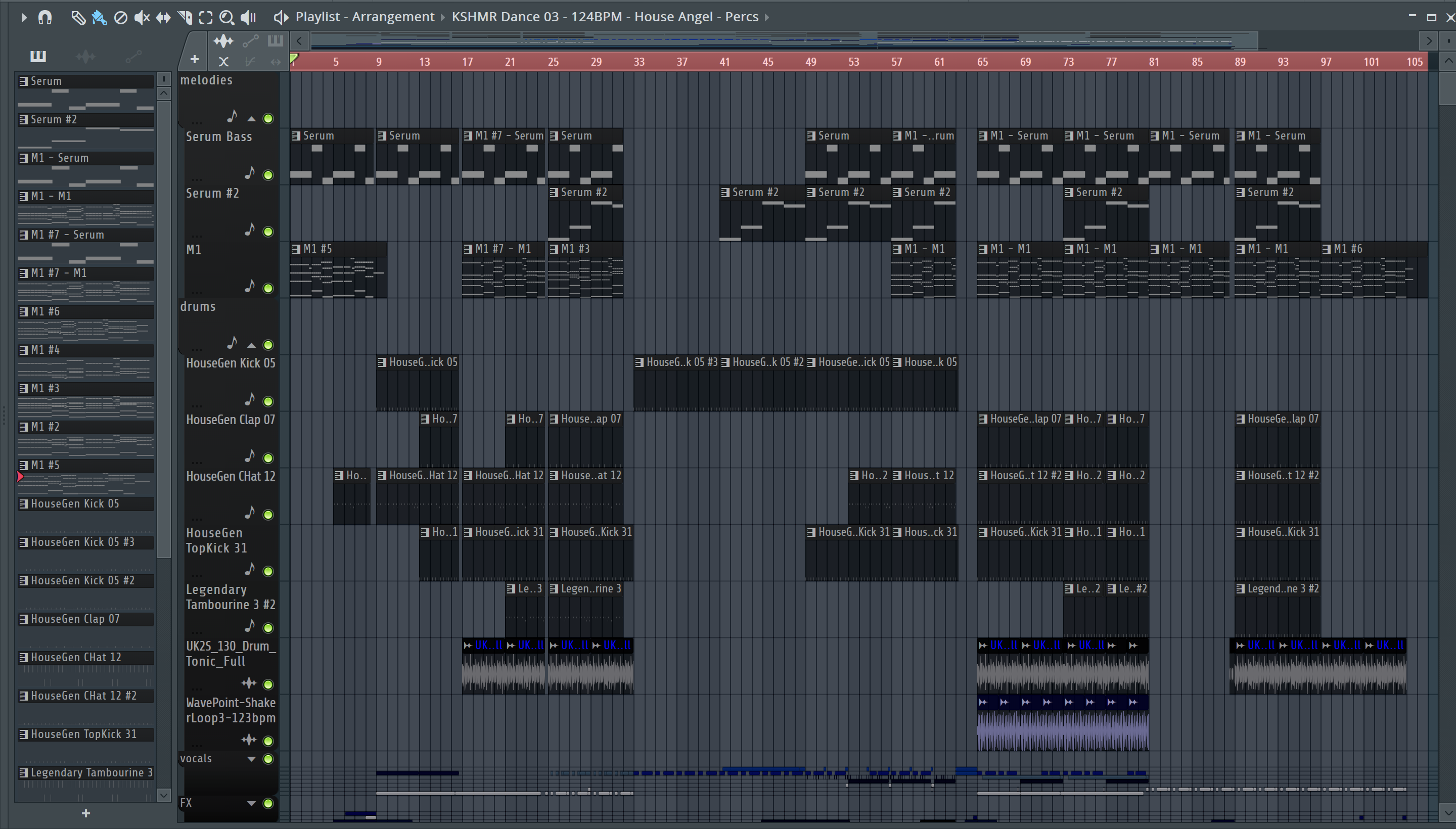Viewport: 1456px width, 829px height.
Task: Mute the UK2S_130_Drum_Tonic_Full track
Action: point(268,684)
